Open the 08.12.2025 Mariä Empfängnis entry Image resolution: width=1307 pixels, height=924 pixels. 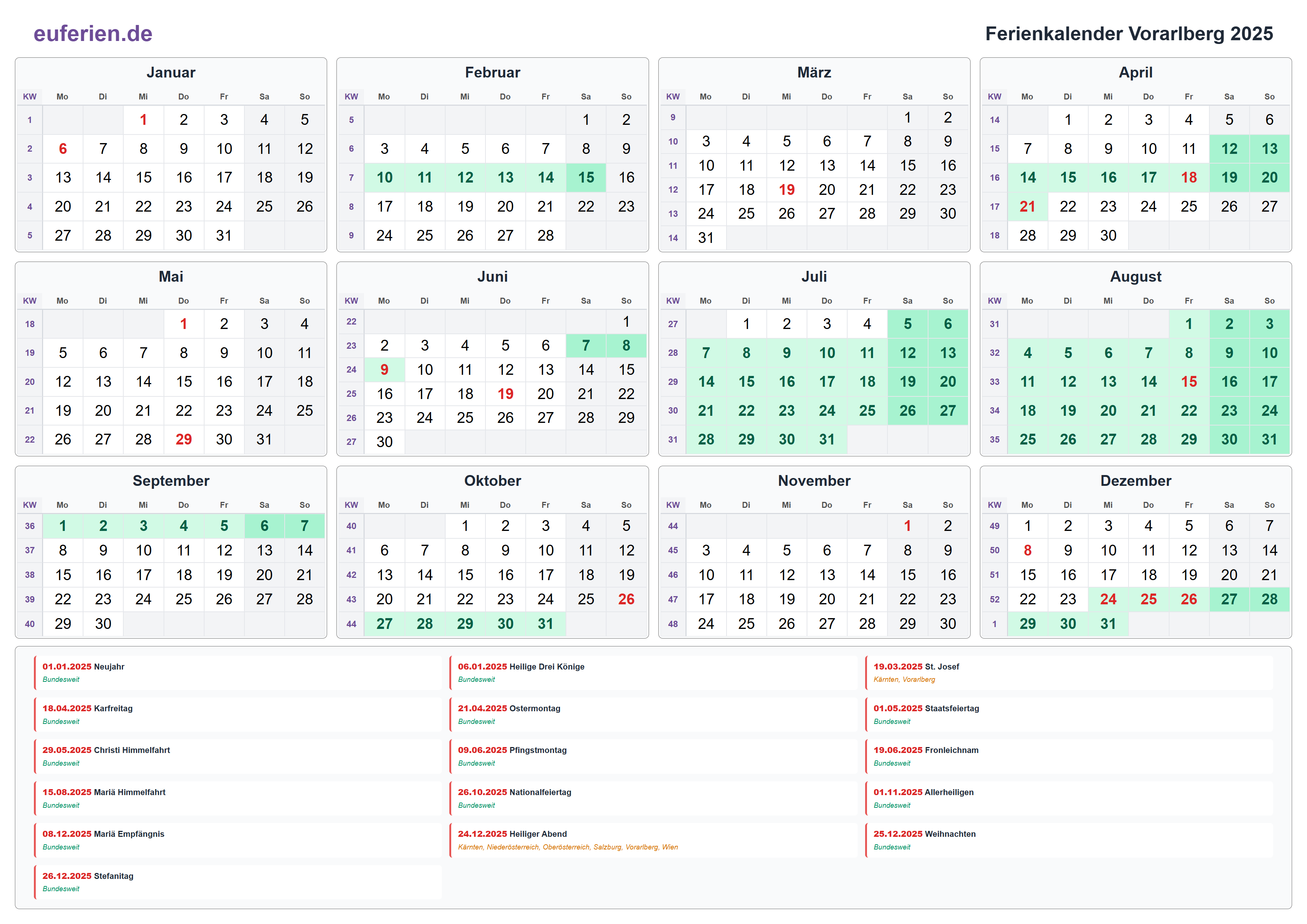point(238,840)
